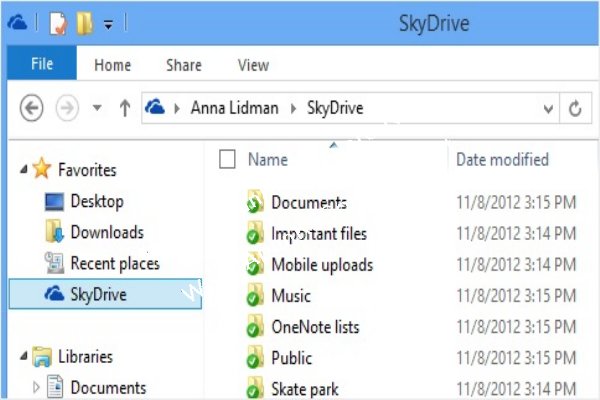Sort by the Date modified column header
Screen dimensions: 600x400
(x=502, y=159)
